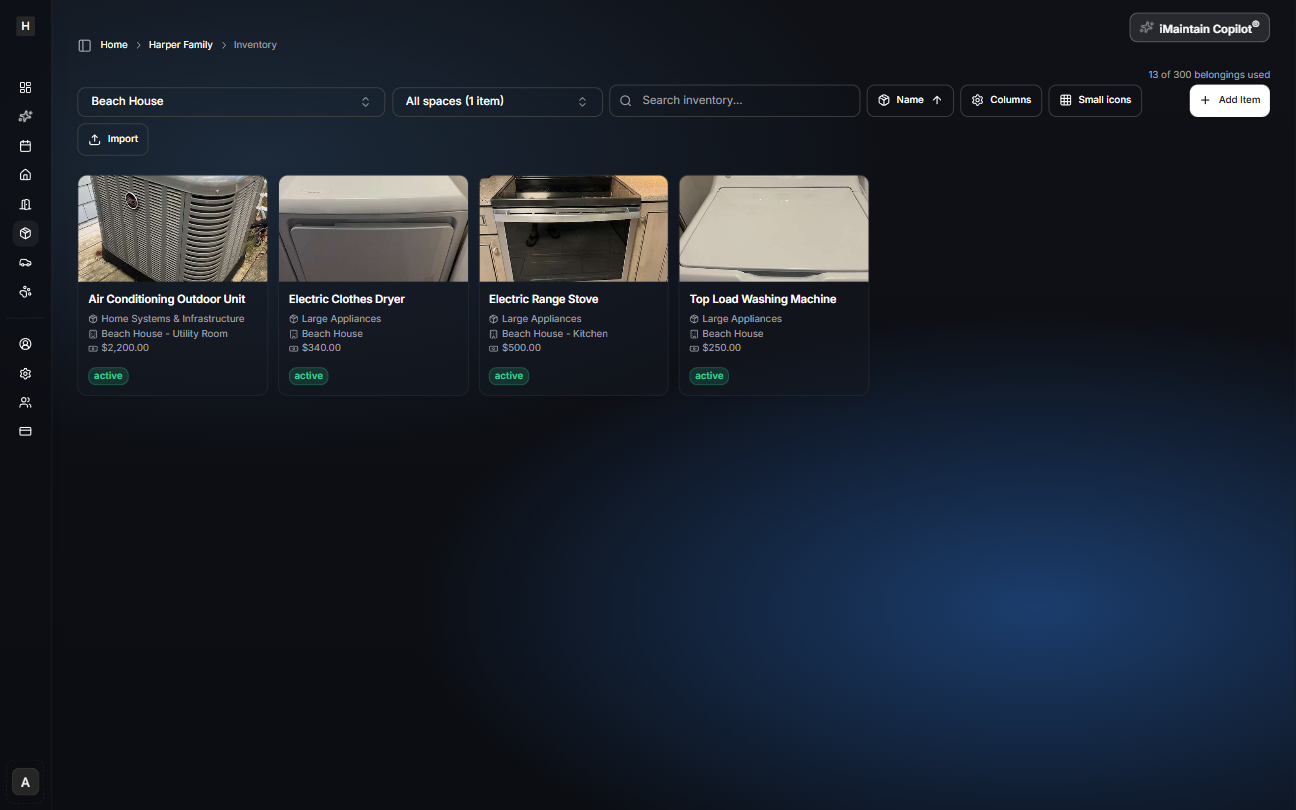Toggle Small icons view mode
Viewport: 1296px width, 810px height.
tap(1095, 100)
